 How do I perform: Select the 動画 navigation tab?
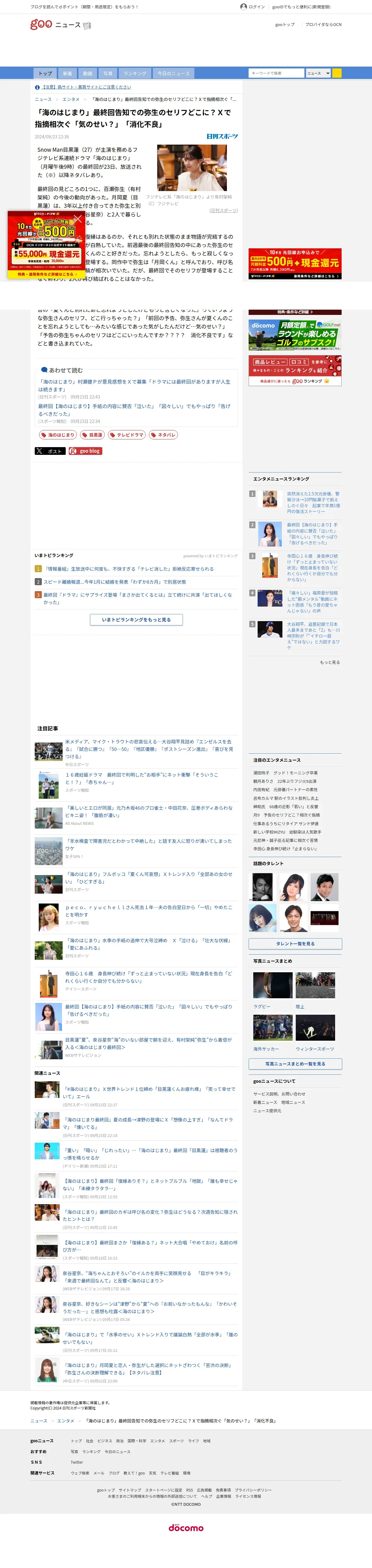tap(87, 73)
